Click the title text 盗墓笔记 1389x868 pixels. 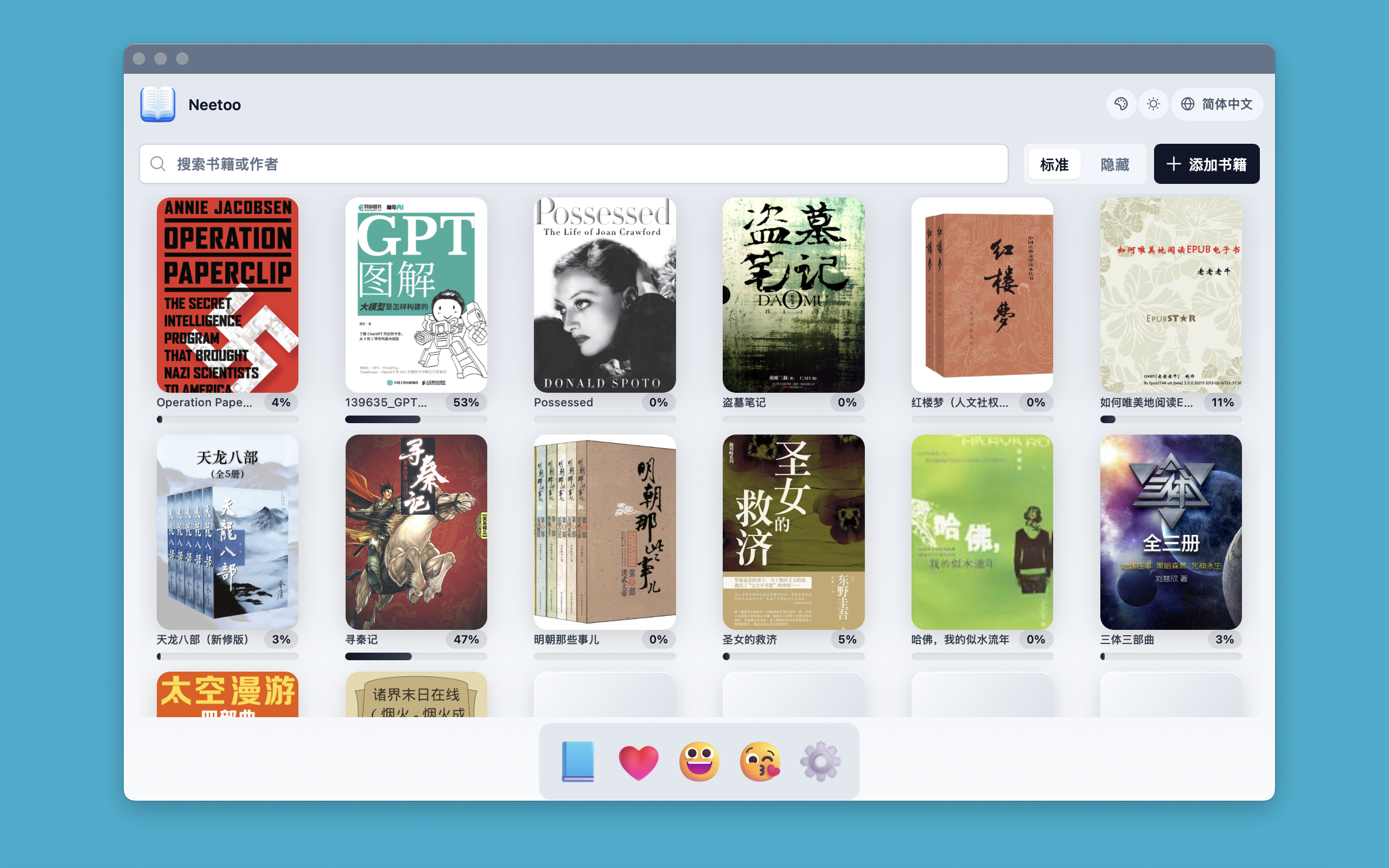[744, 403]
